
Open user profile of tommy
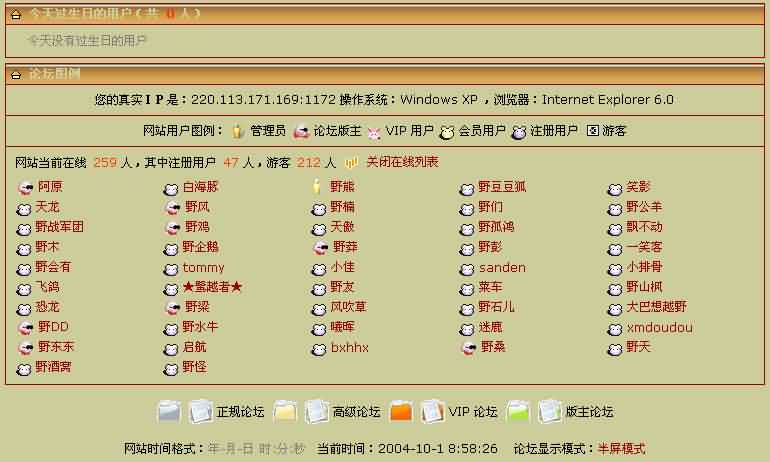coord(203,268)
